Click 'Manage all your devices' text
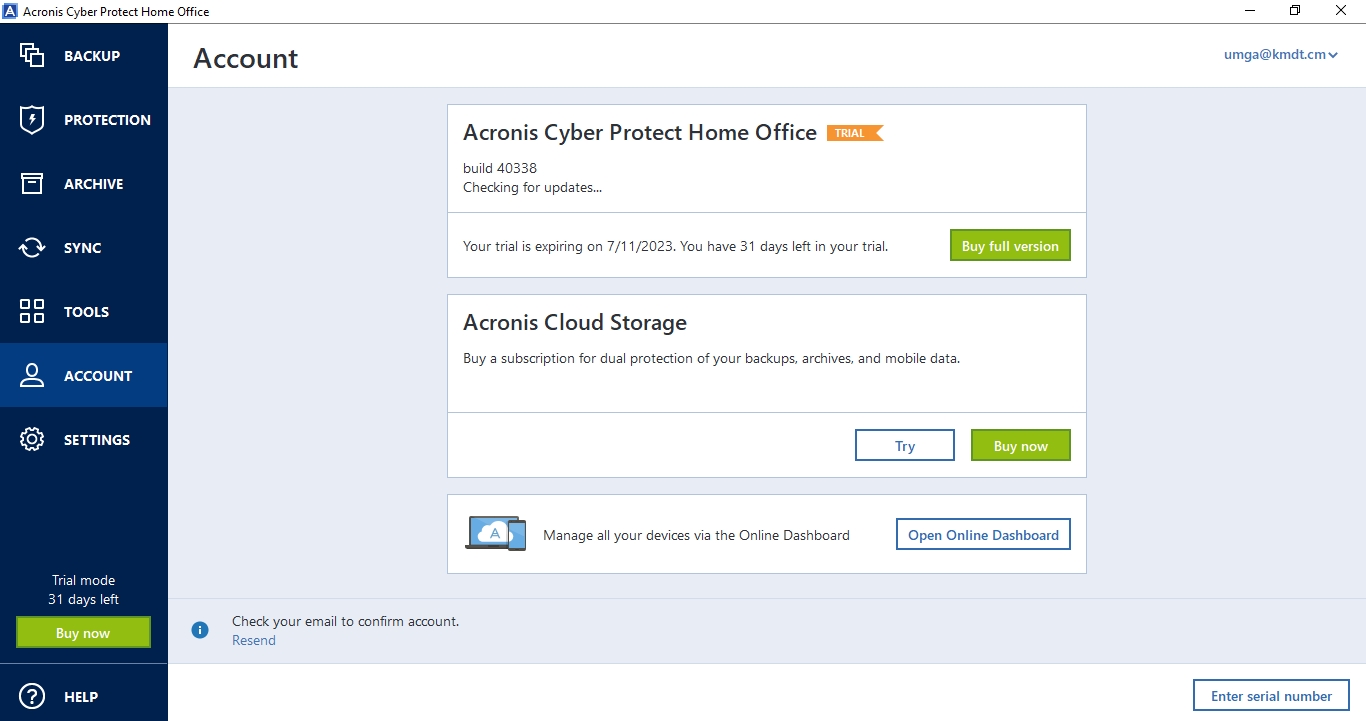Image resolution: width=1366 pixels, height=721 pixels. [696, 535]
